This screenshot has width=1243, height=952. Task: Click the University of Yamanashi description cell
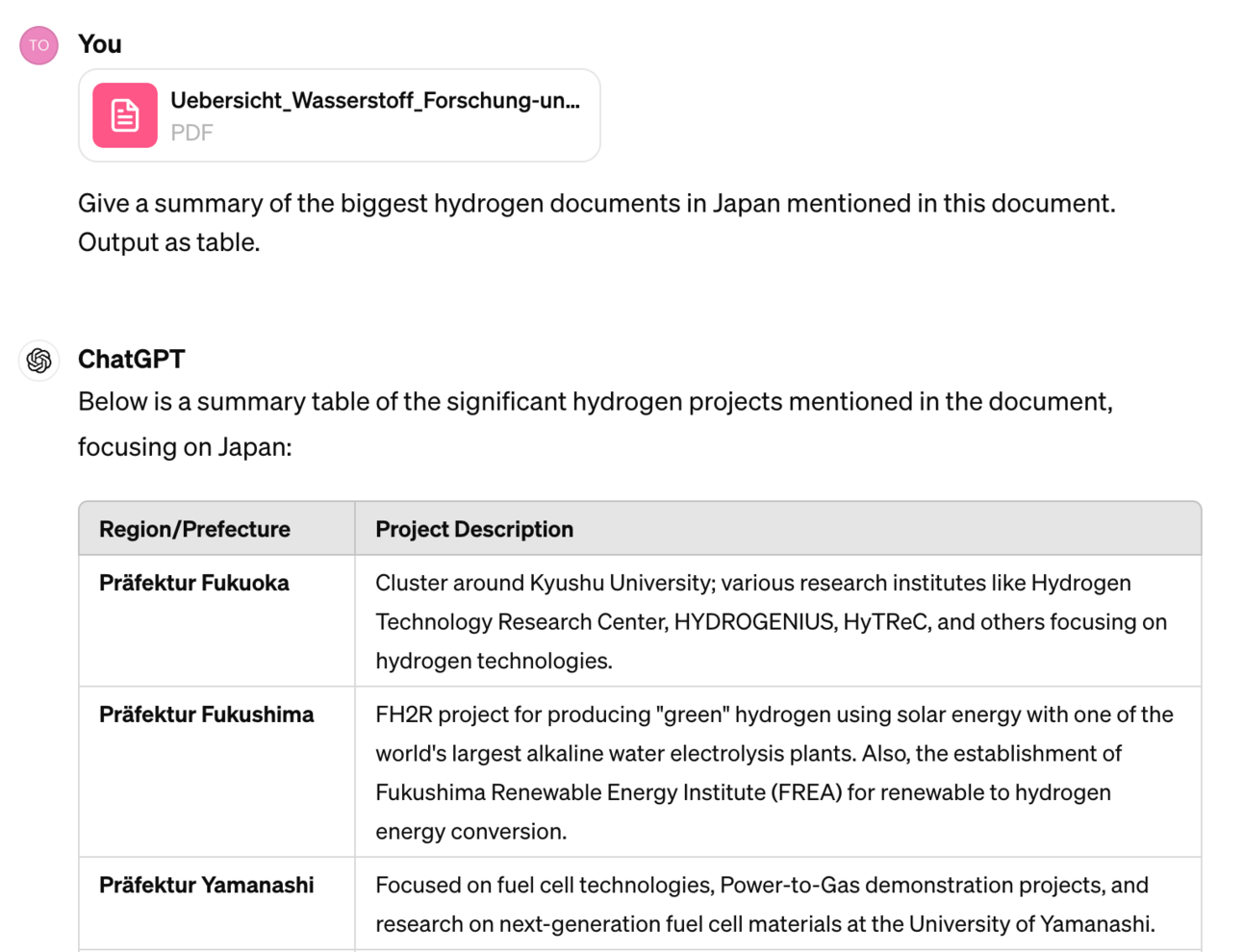(x=778, y=904)
